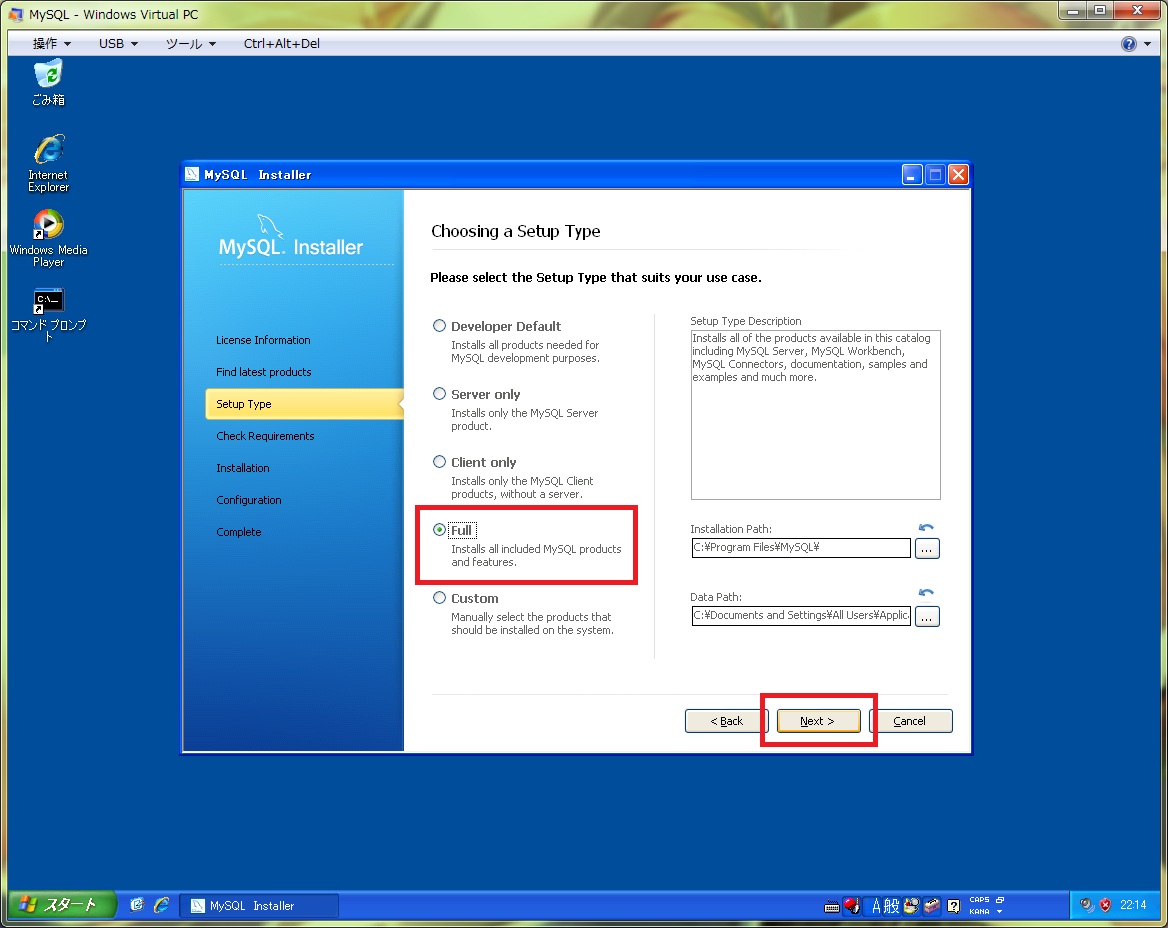This screenshot has height=928, width=1168.
Task: Click the CAPS indicator in language bar
Action: point(980,900)
